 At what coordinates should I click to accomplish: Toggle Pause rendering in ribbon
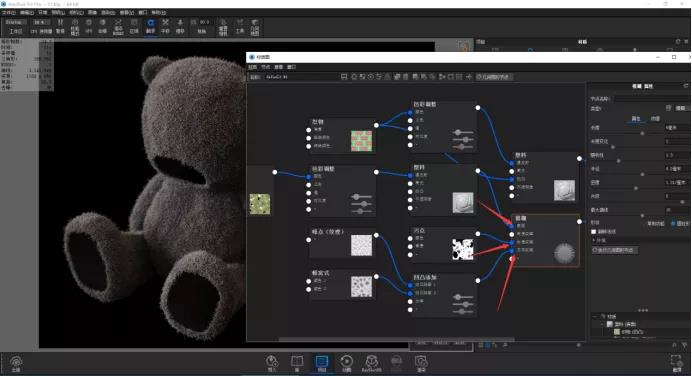click(60, 26)
